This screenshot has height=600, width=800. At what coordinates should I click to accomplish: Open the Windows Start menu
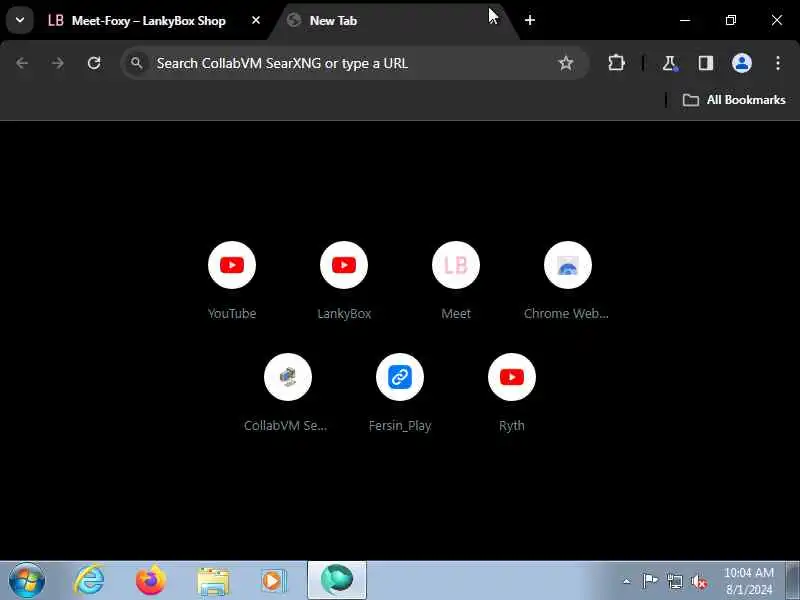27,581
